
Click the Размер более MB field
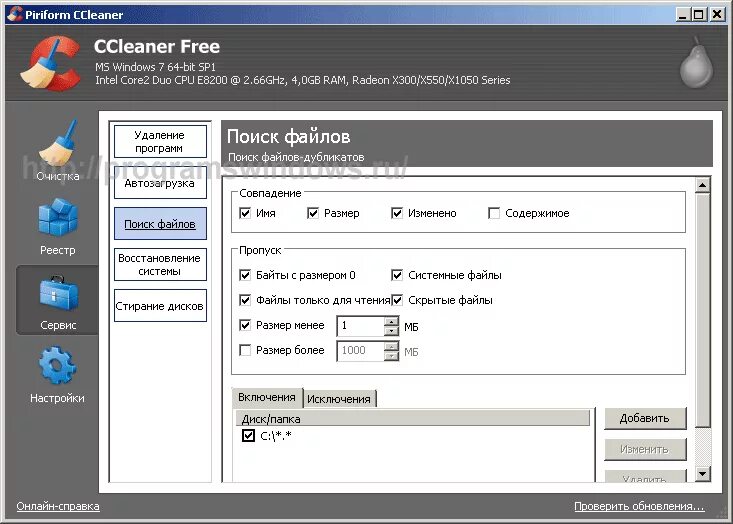tap(360, 351)
